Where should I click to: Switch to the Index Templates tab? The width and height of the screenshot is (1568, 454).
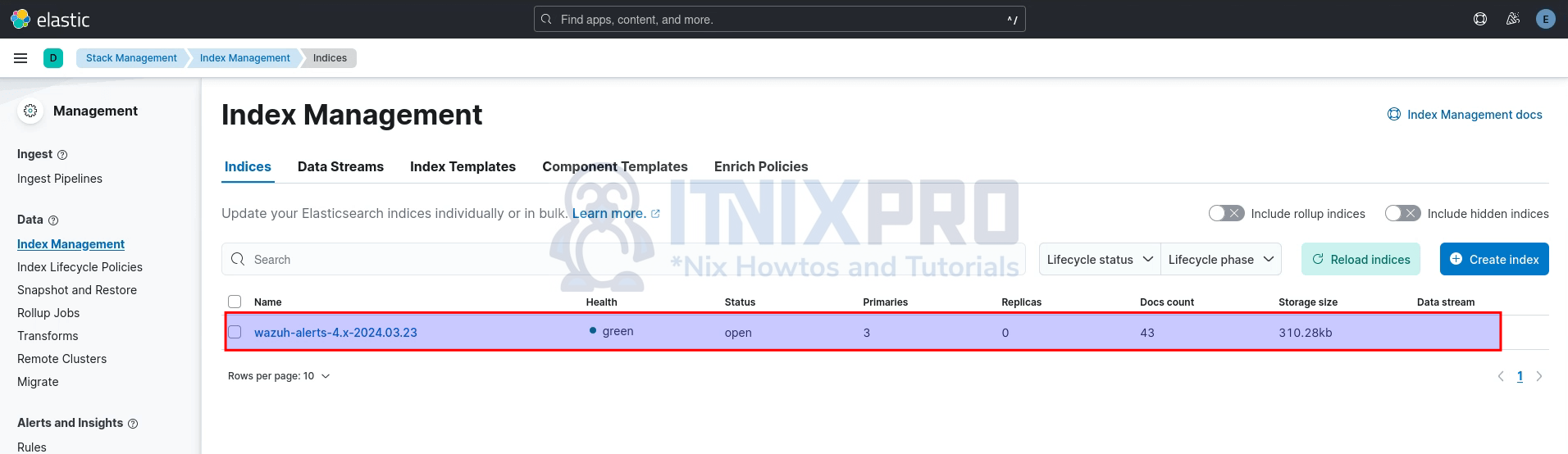[x=463, y=166]
